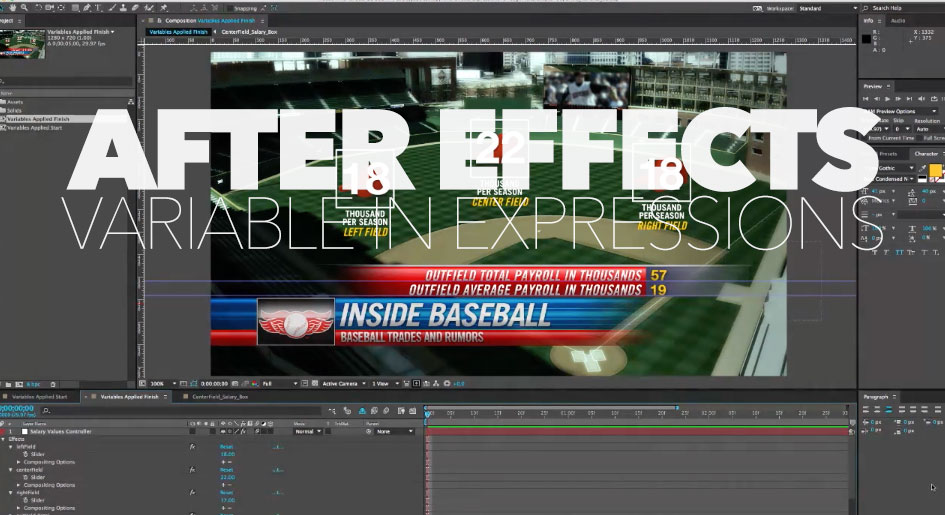945x515 pixels.
Task: Open the Workspace Standard dropdown
Action: [828, 8]
